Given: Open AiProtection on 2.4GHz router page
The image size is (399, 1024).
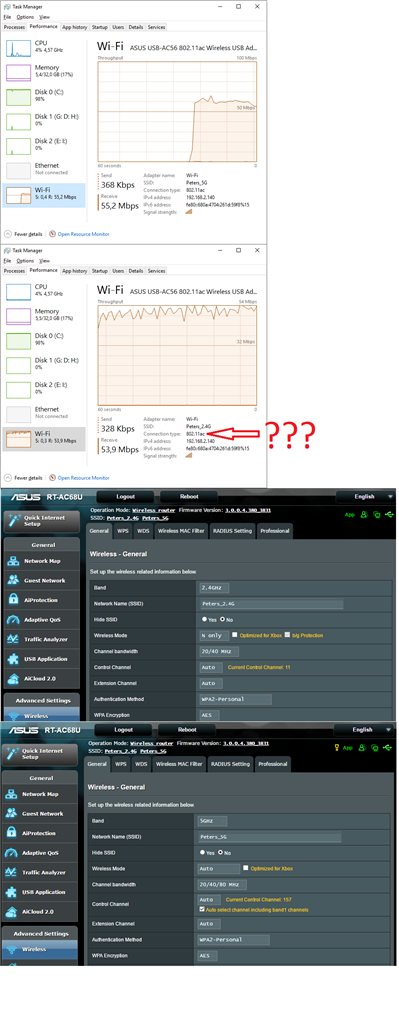Looking at the screenshot, I should click(40, 600).
